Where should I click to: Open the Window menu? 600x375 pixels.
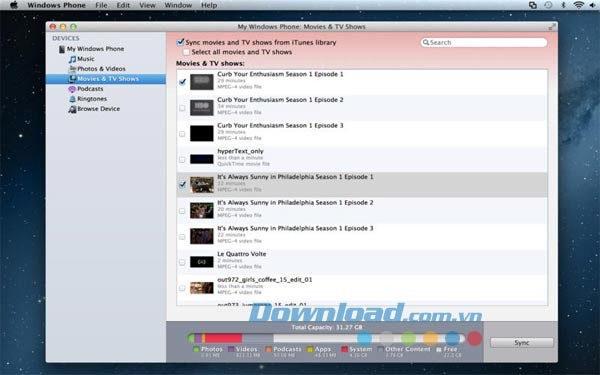(178, 5)
